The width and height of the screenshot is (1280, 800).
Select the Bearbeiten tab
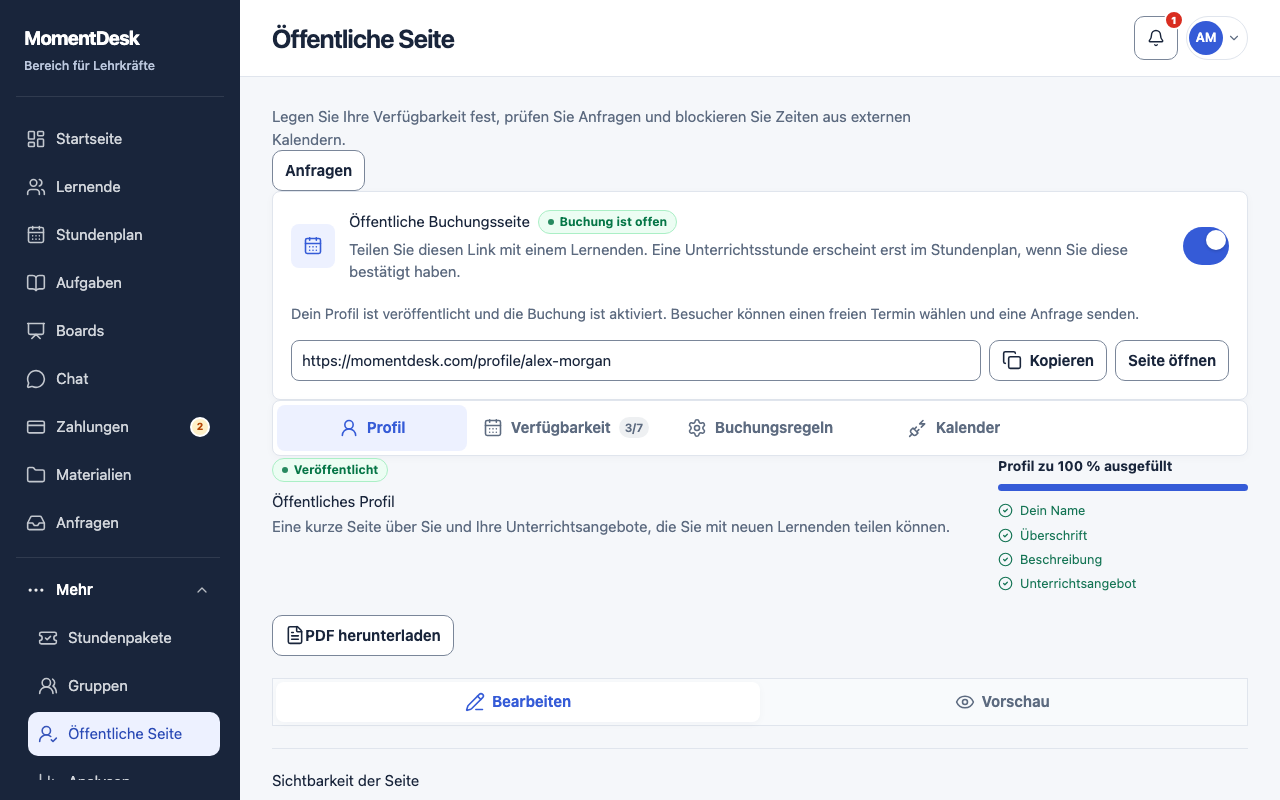point(518,702)
